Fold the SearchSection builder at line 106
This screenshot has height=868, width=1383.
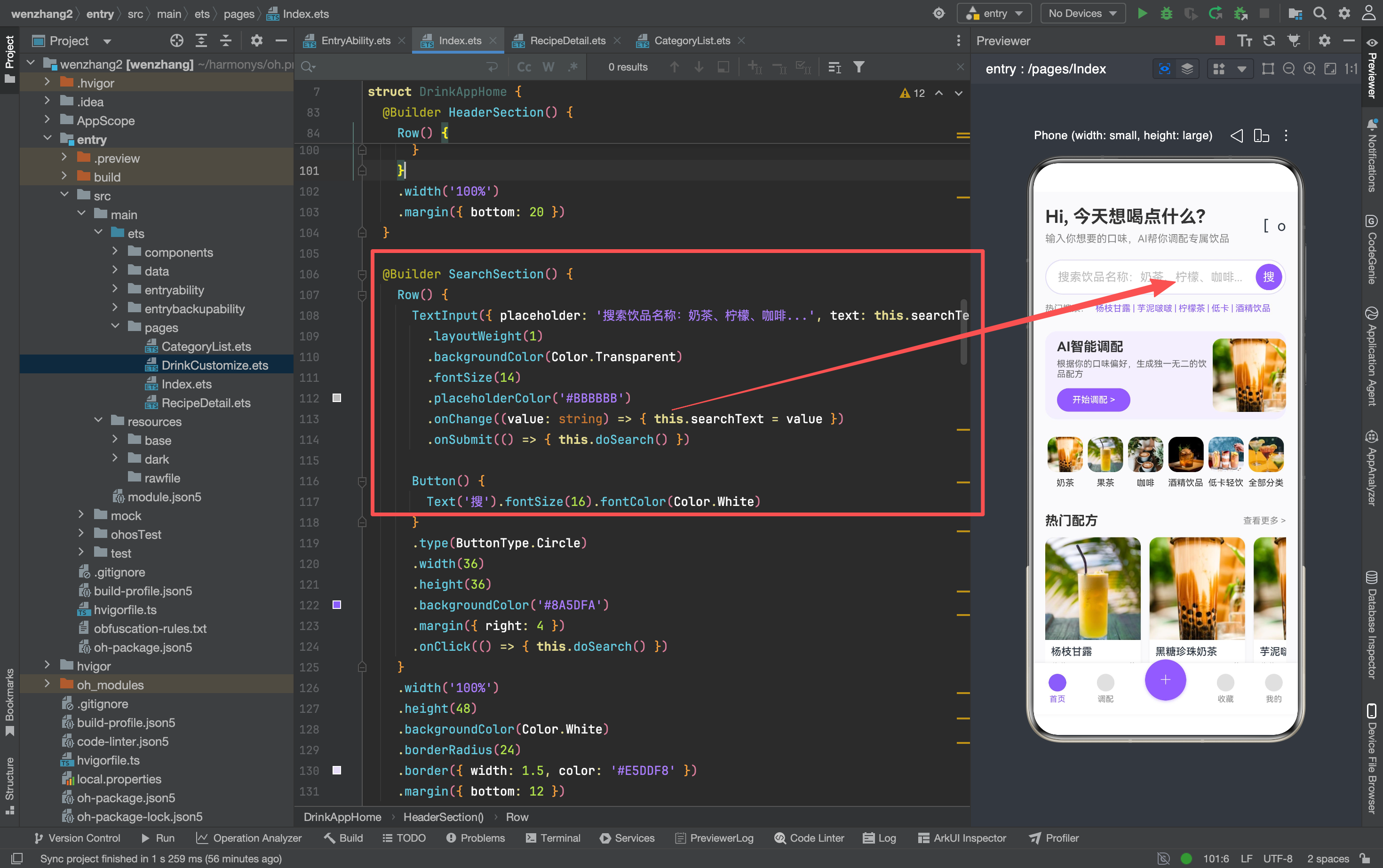[362, 275]
